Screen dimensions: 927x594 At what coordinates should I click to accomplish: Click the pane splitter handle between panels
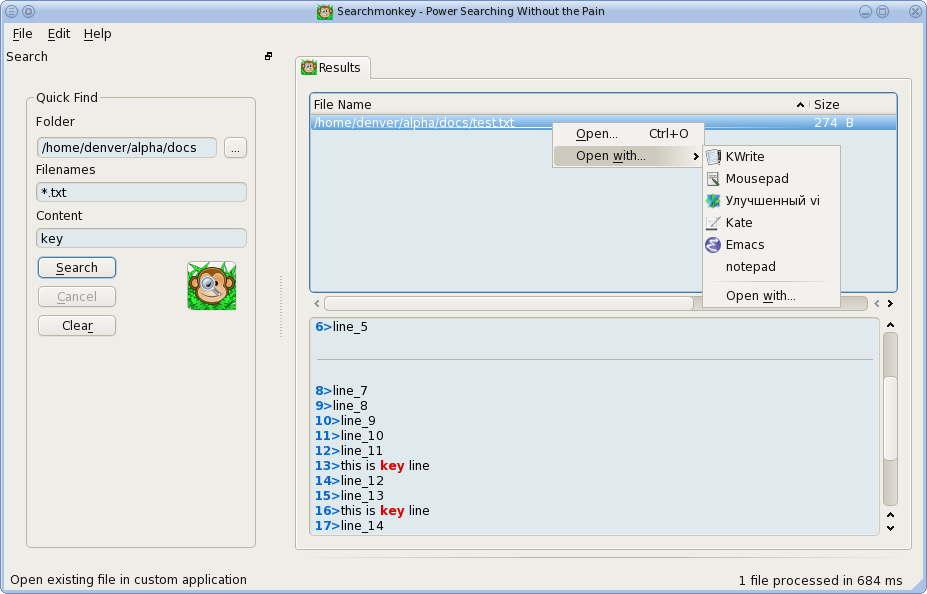281,306
